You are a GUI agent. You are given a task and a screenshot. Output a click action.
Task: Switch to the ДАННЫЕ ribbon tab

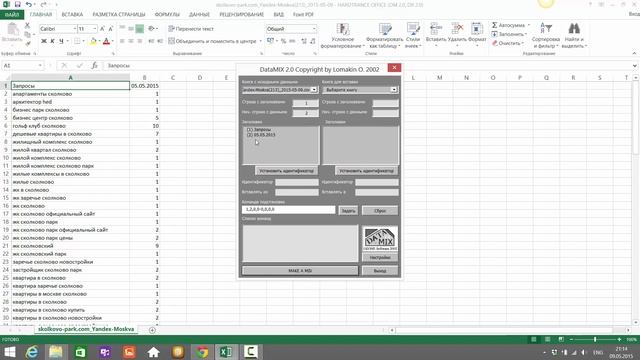tap(199, 15)
